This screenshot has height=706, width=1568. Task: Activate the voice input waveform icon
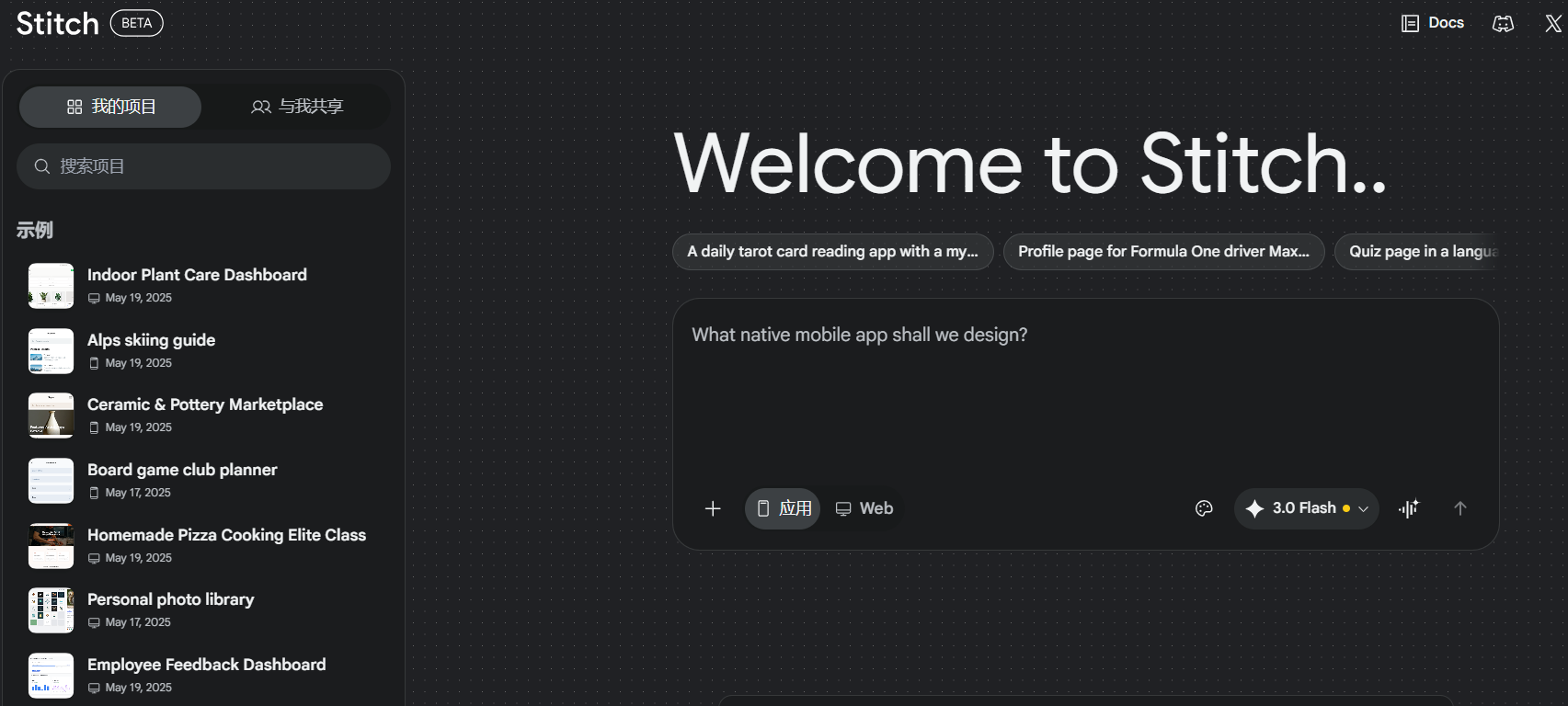1409,508
